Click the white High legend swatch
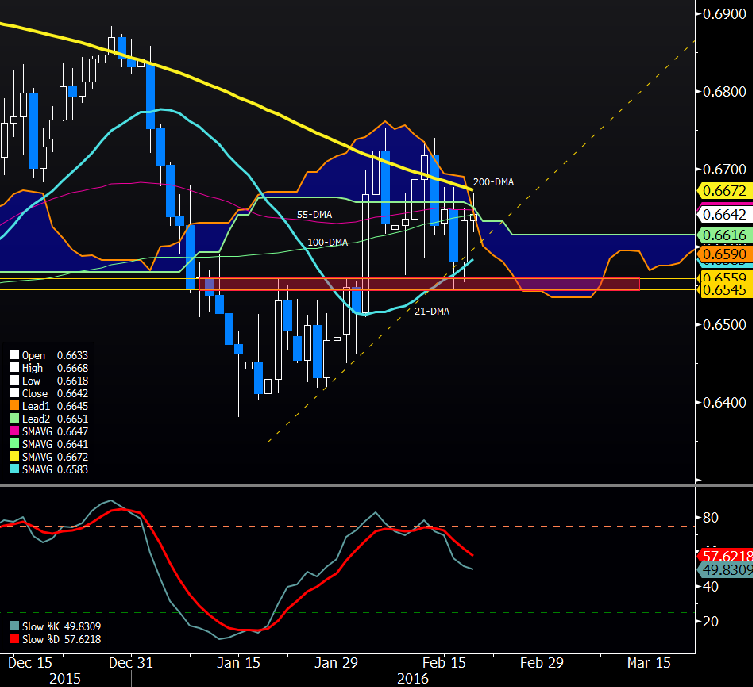Image resolution: width=753 pixels, height=687 pixels. coord(14,368)
